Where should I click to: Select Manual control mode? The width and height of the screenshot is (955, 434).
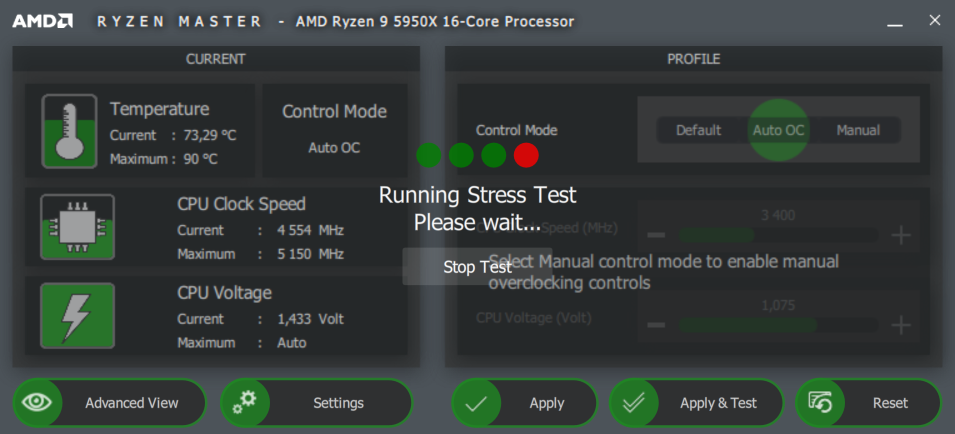tap(858, 130)
